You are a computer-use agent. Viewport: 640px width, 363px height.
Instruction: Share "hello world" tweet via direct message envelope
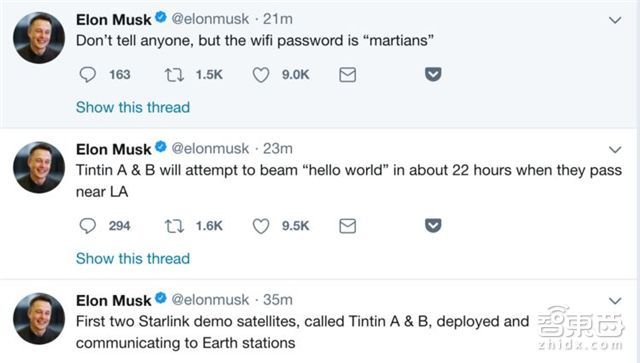[347, 226]
